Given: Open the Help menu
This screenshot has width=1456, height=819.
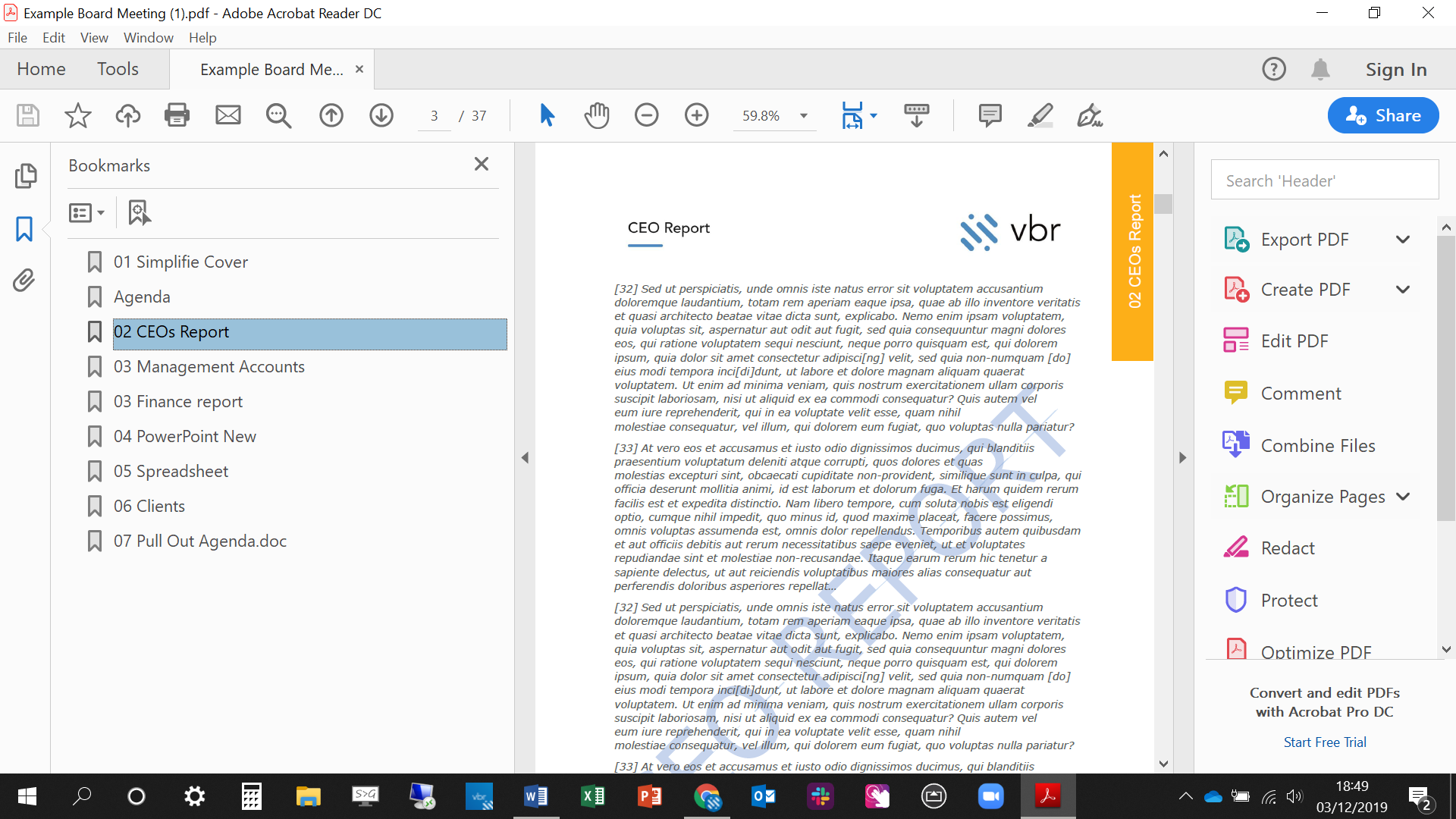Looking at the screenshot, I should click(202, 38).
